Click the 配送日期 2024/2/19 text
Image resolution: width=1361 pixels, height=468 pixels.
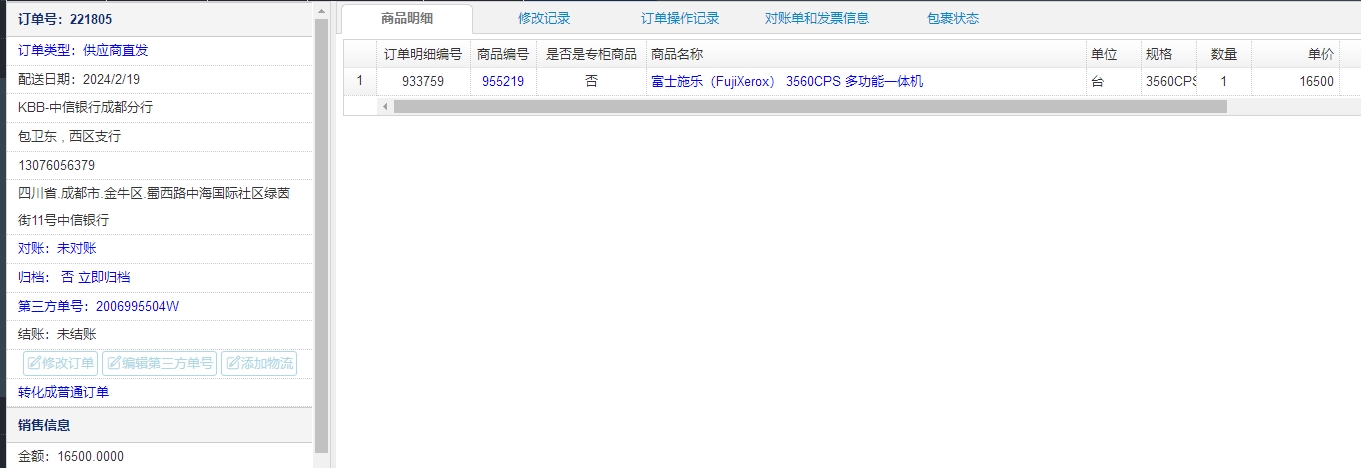(x=79, y=79)
